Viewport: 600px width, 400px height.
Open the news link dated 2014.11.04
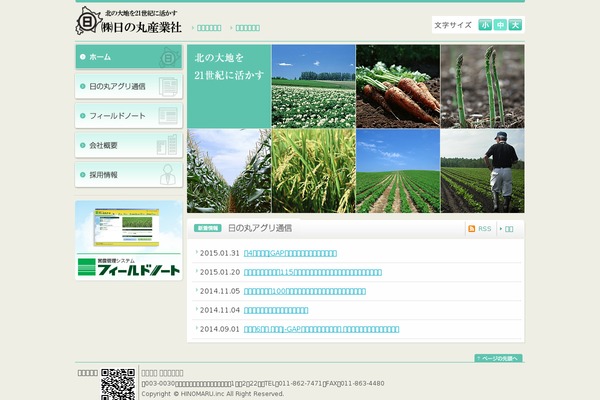coord(276,310)
